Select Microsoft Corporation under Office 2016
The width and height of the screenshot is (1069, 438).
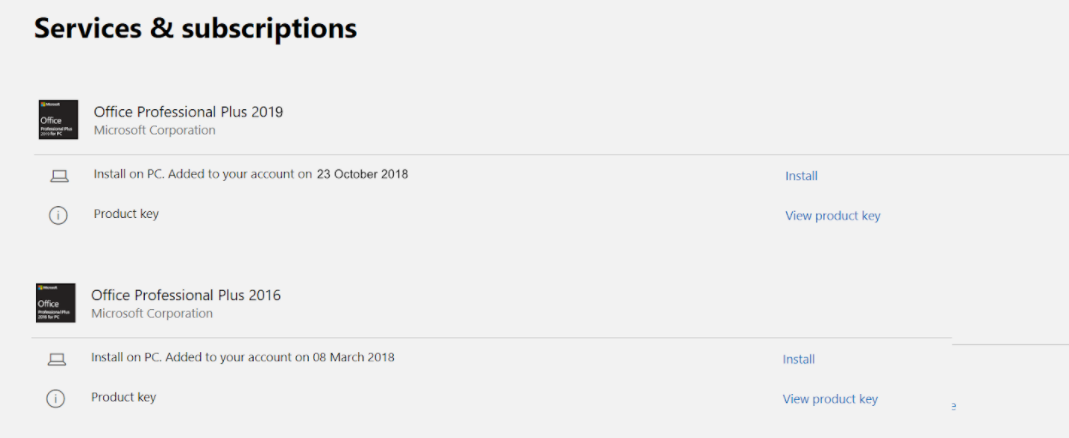(x=152, y=313)
